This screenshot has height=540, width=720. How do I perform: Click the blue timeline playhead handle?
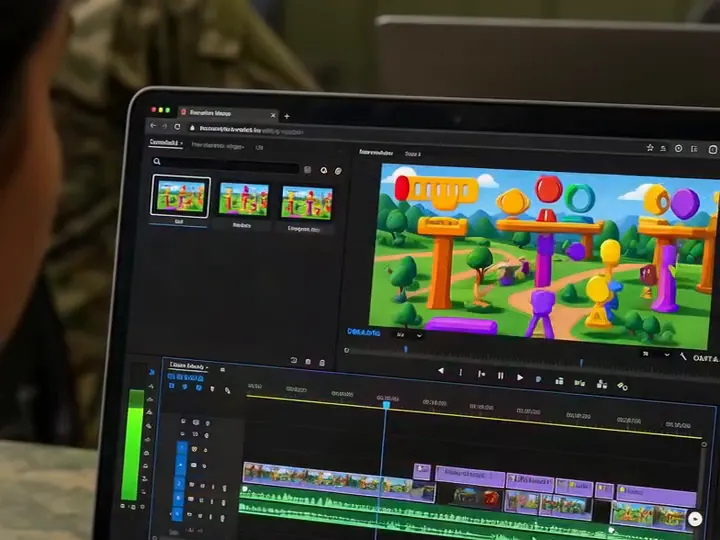pos(386,405)
